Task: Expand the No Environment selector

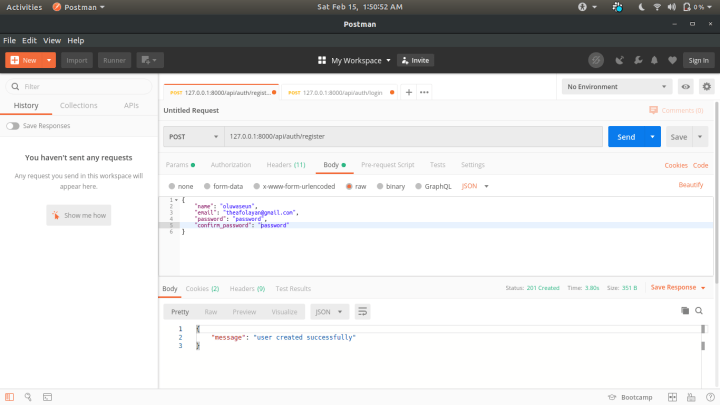Action: (x=616, y=87)
